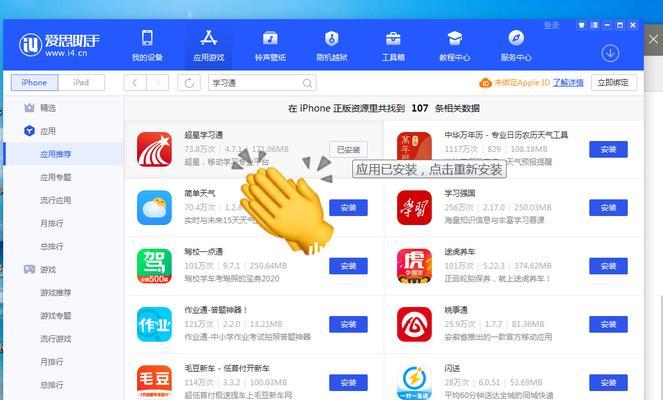This screenshot has width=663, height=400.
Task: Click 驾校一点通 app icon
Action: (154, 266)
